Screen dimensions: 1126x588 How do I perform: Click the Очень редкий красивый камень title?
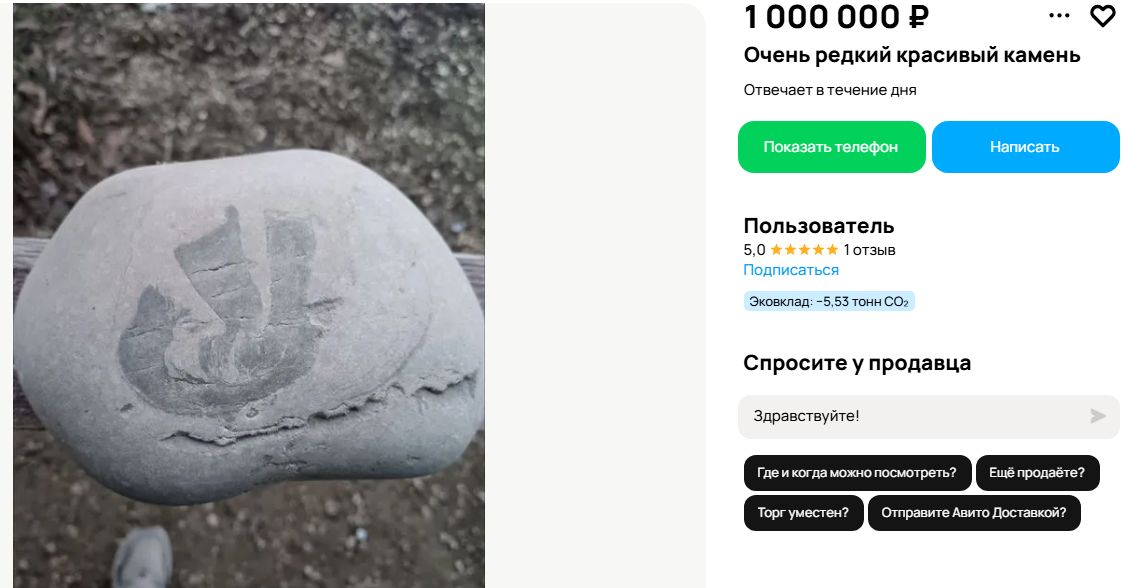912,55
